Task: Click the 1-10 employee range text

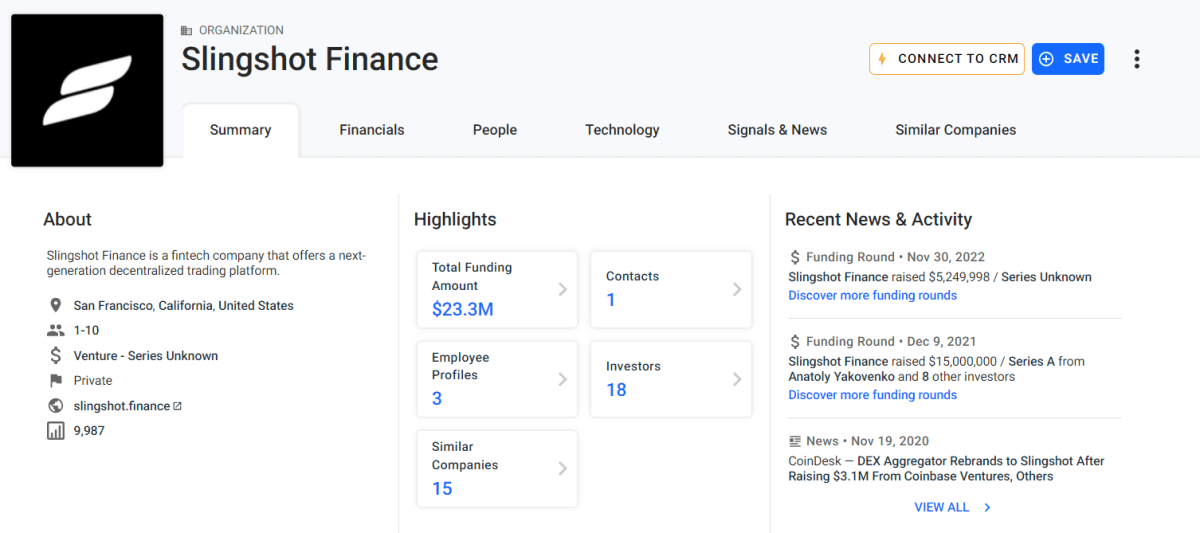Action: pos(86,330)
